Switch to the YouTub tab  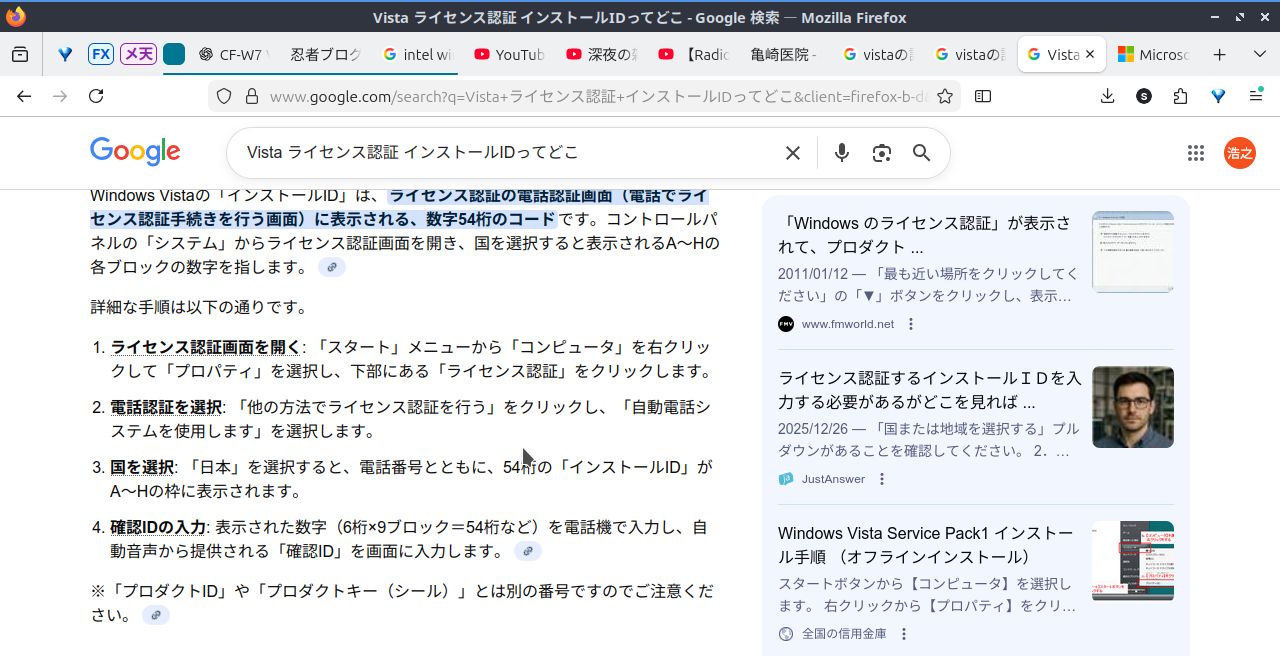pos(508,55)
